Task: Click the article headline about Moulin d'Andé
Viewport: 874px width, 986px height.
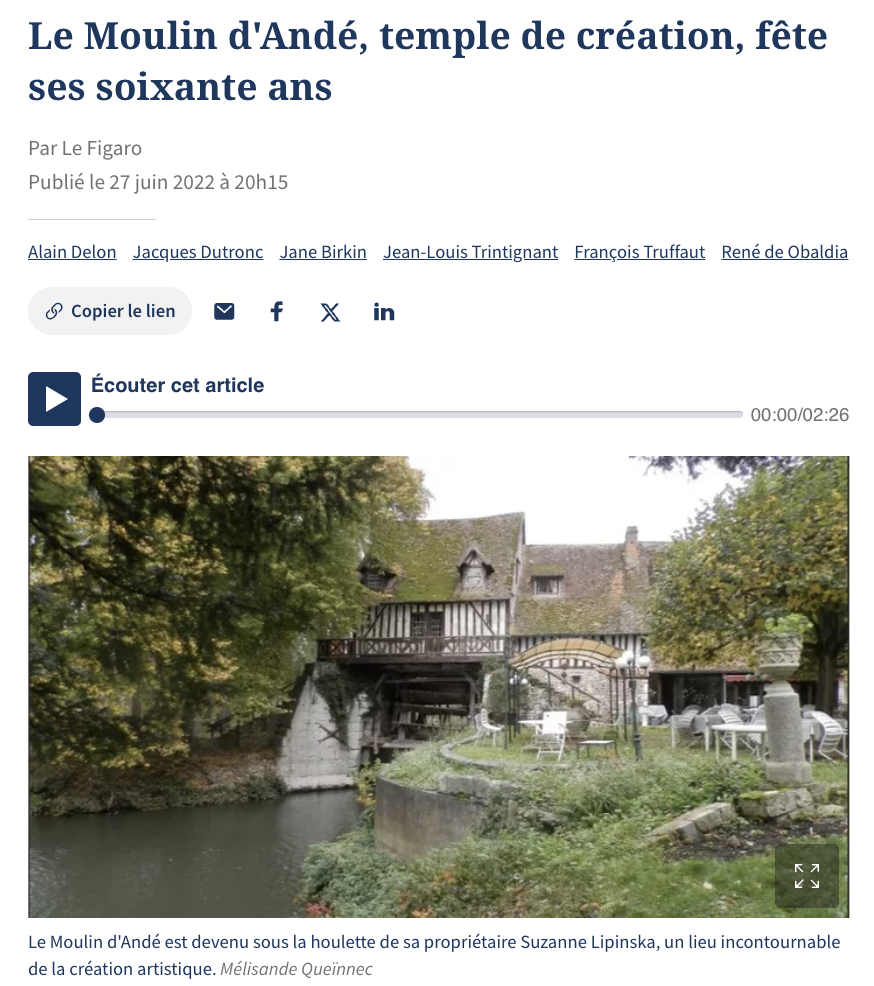Action: (x=428, y=61)
